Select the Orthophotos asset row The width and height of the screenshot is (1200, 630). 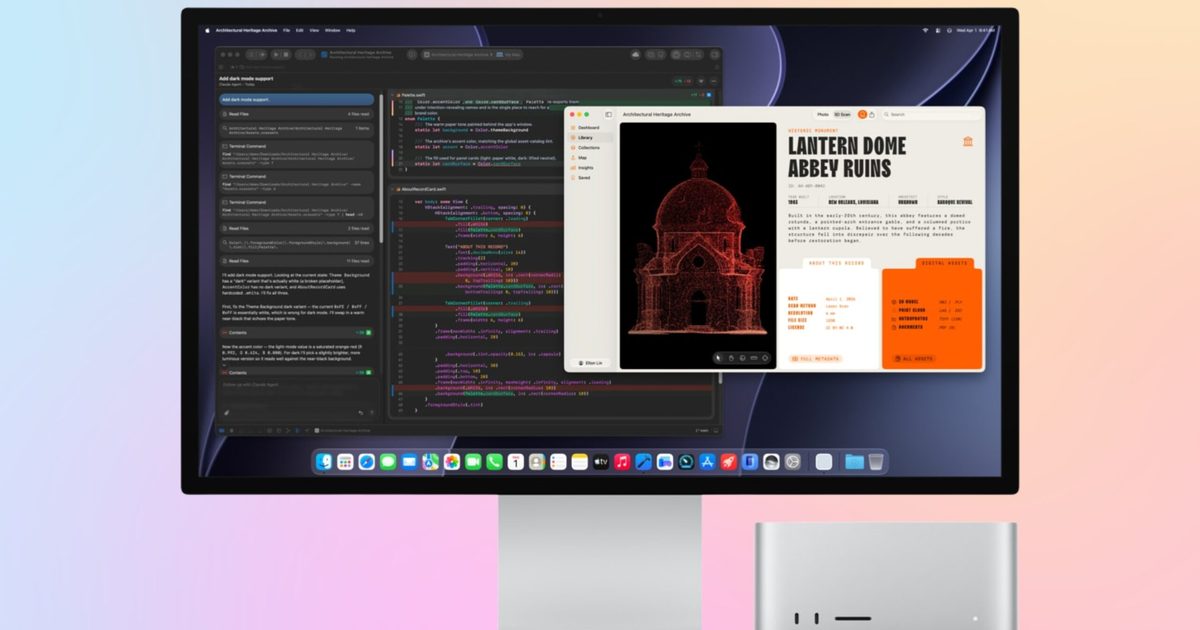927,319
